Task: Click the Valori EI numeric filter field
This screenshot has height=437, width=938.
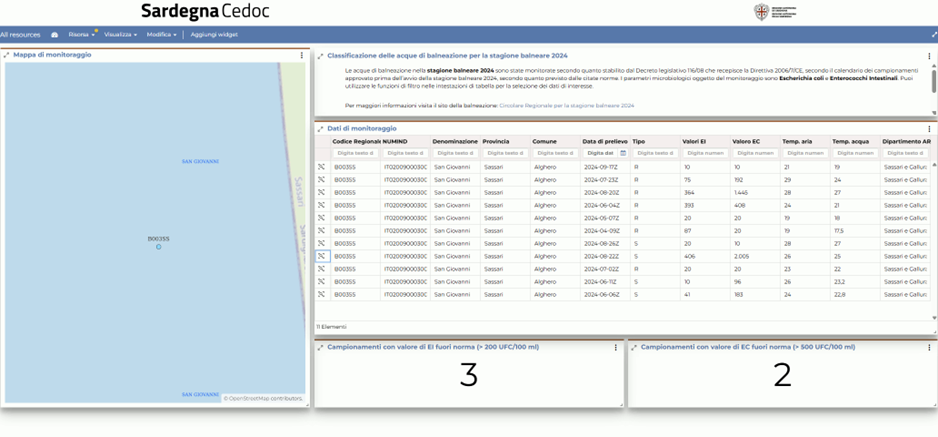Action: (x=705, y=153)
